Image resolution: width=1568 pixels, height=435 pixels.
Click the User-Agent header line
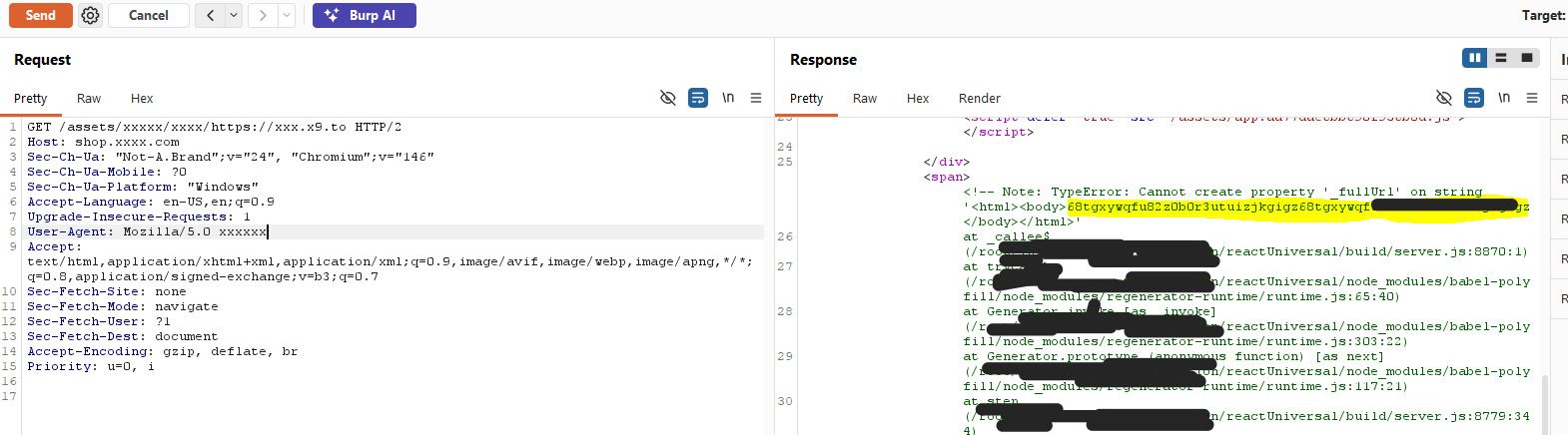click(x=147, y=231)
